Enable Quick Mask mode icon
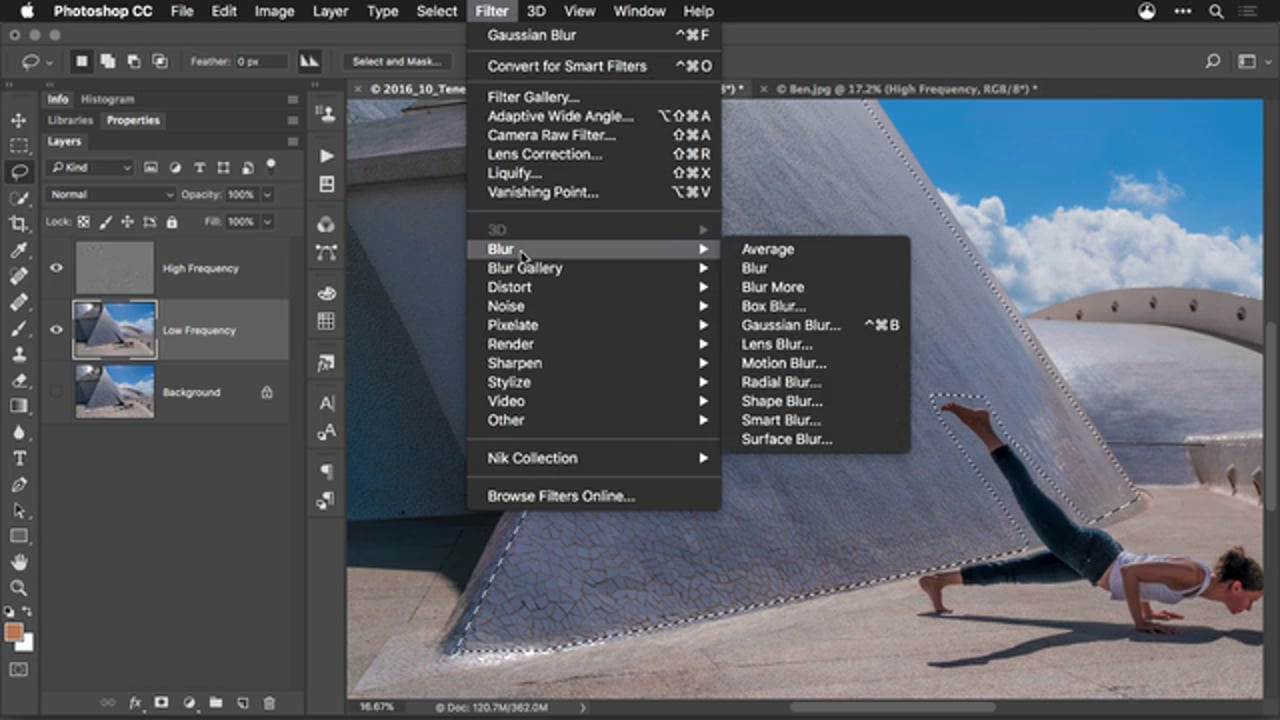The image size is (1280, 720). (x=19, y=670)
